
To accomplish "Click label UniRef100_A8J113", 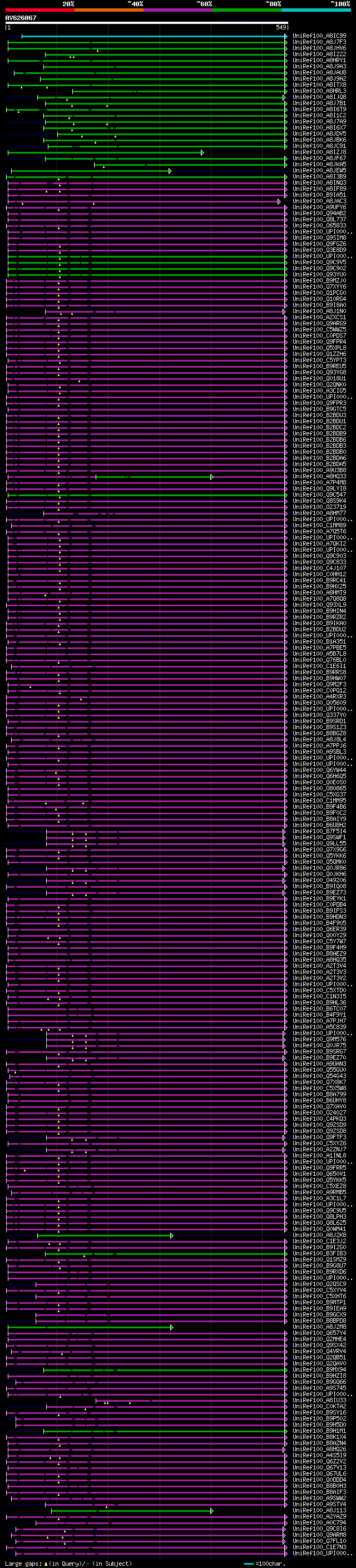I will tap(319, 1510).
